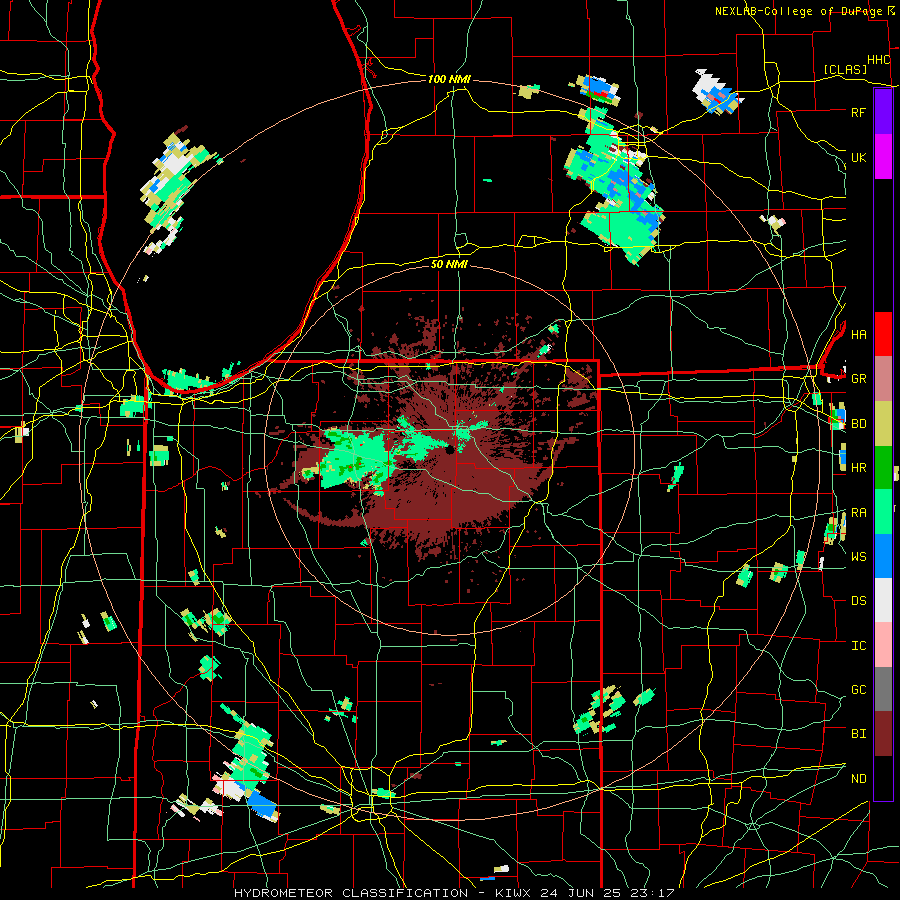Click the black radar site dot at center
900x900 pixels.
click(450, 451)
